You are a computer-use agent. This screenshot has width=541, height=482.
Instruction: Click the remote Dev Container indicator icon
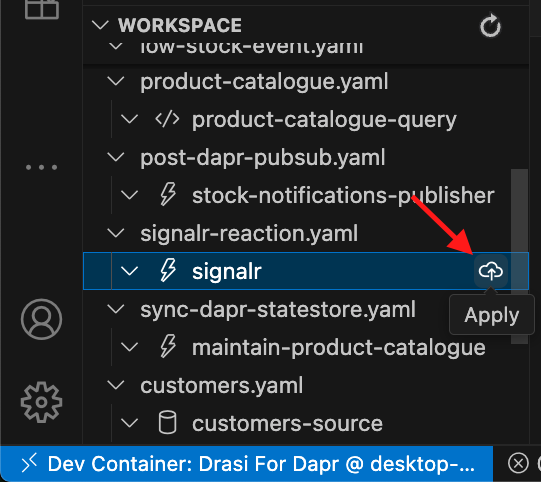coord(29,463)
